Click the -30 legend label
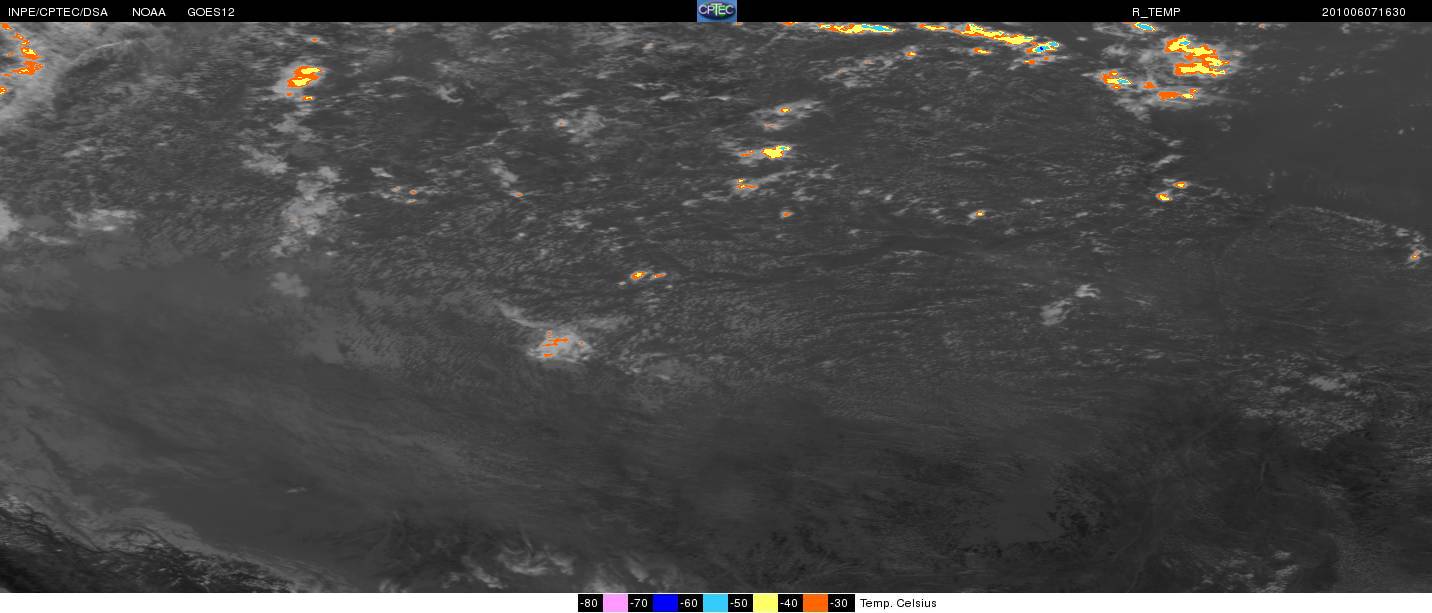1432x613 pixels. pyautogui.click(x=840, y=603)
